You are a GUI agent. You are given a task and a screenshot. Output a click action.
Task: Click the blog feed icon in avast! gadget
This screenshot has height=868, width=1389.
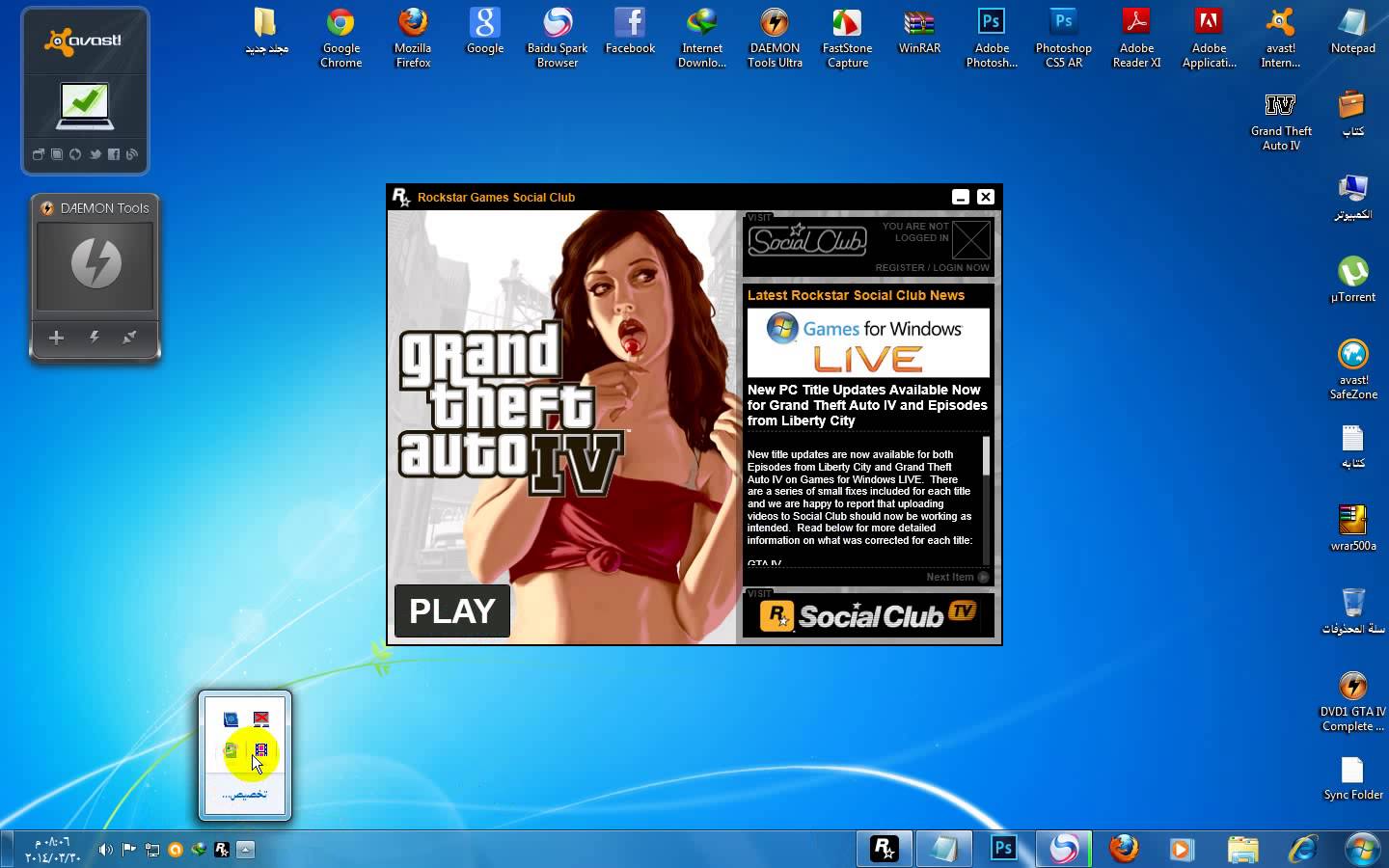pyautogui.click(x=132, y=154)
